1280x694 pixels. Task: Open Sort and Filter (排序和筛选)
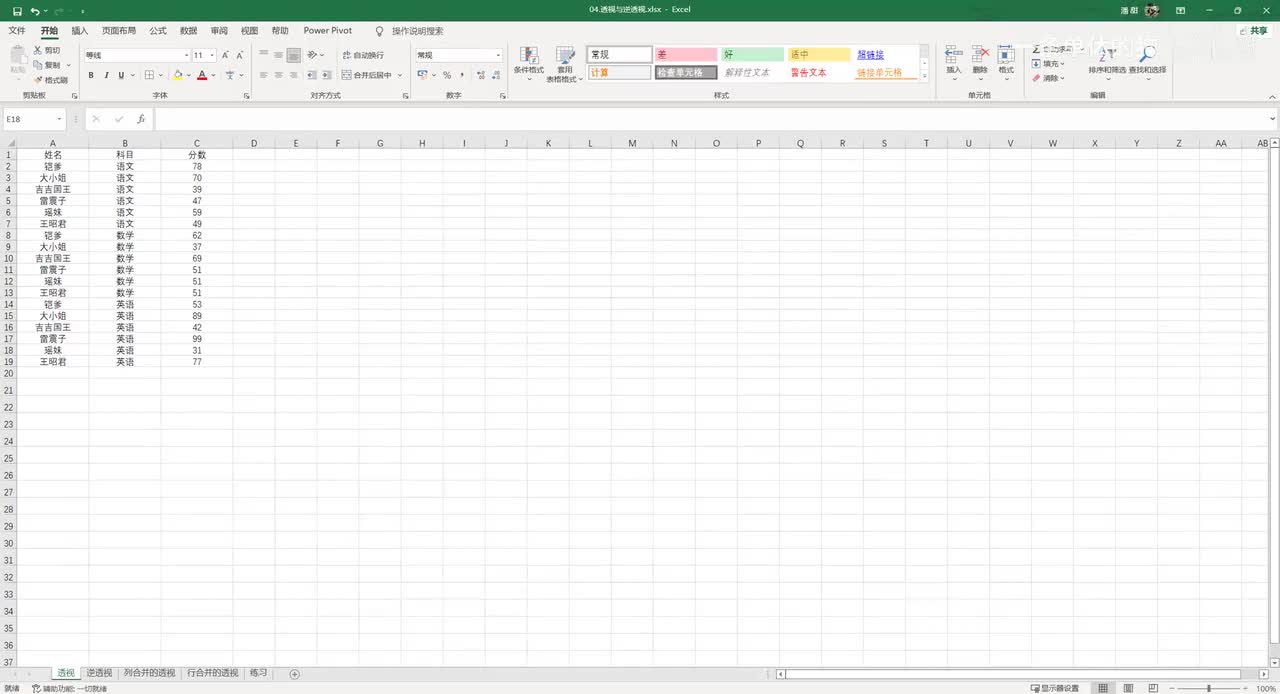[1107, 62]
